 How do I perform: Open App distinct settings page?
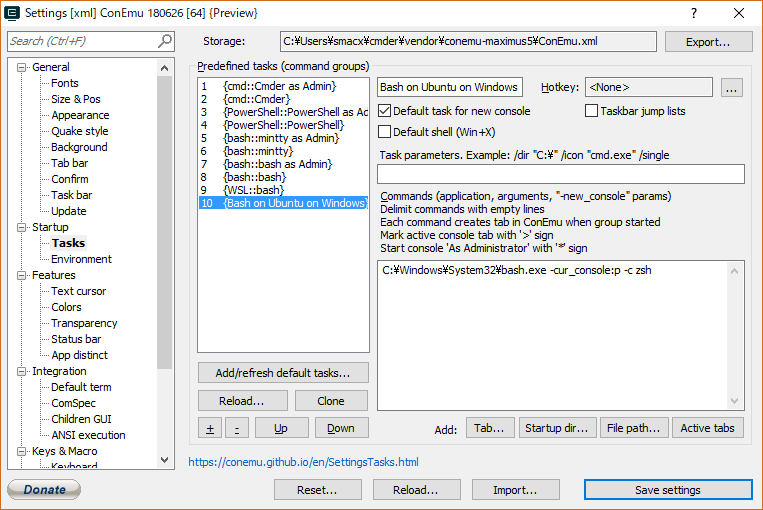(79, 355)
